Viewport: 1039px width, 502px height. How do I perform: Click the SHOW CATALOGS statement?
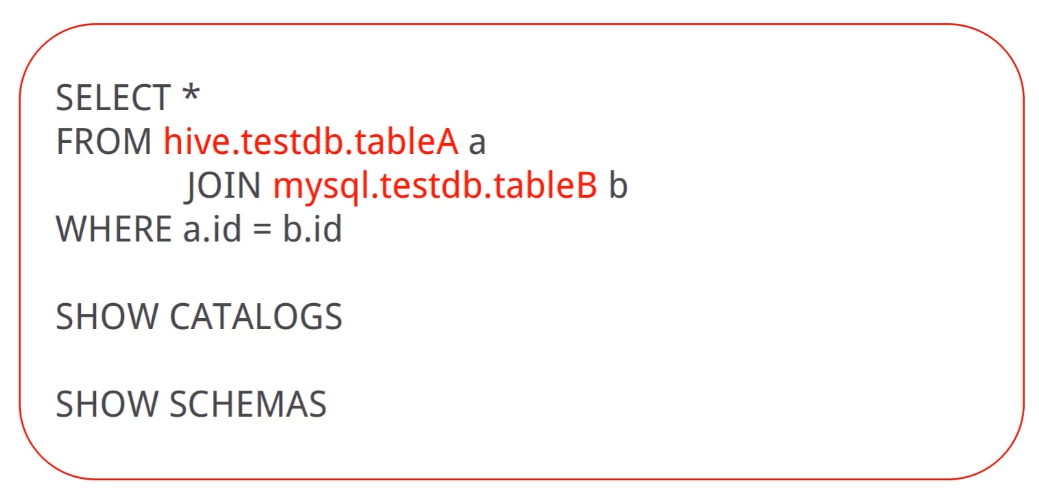click(199, 317)
